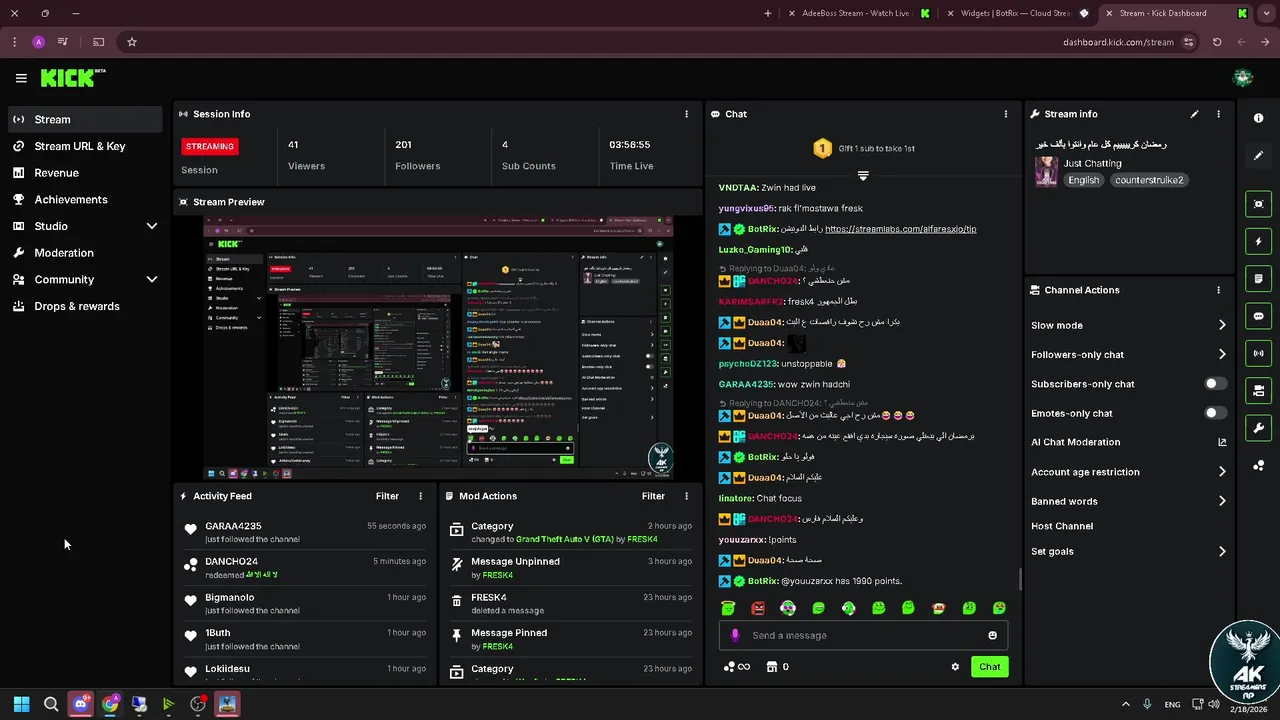Toggle Subscribers-only chat switch
Viewport: 1280px width, 720px height.
click(1216, 384)
